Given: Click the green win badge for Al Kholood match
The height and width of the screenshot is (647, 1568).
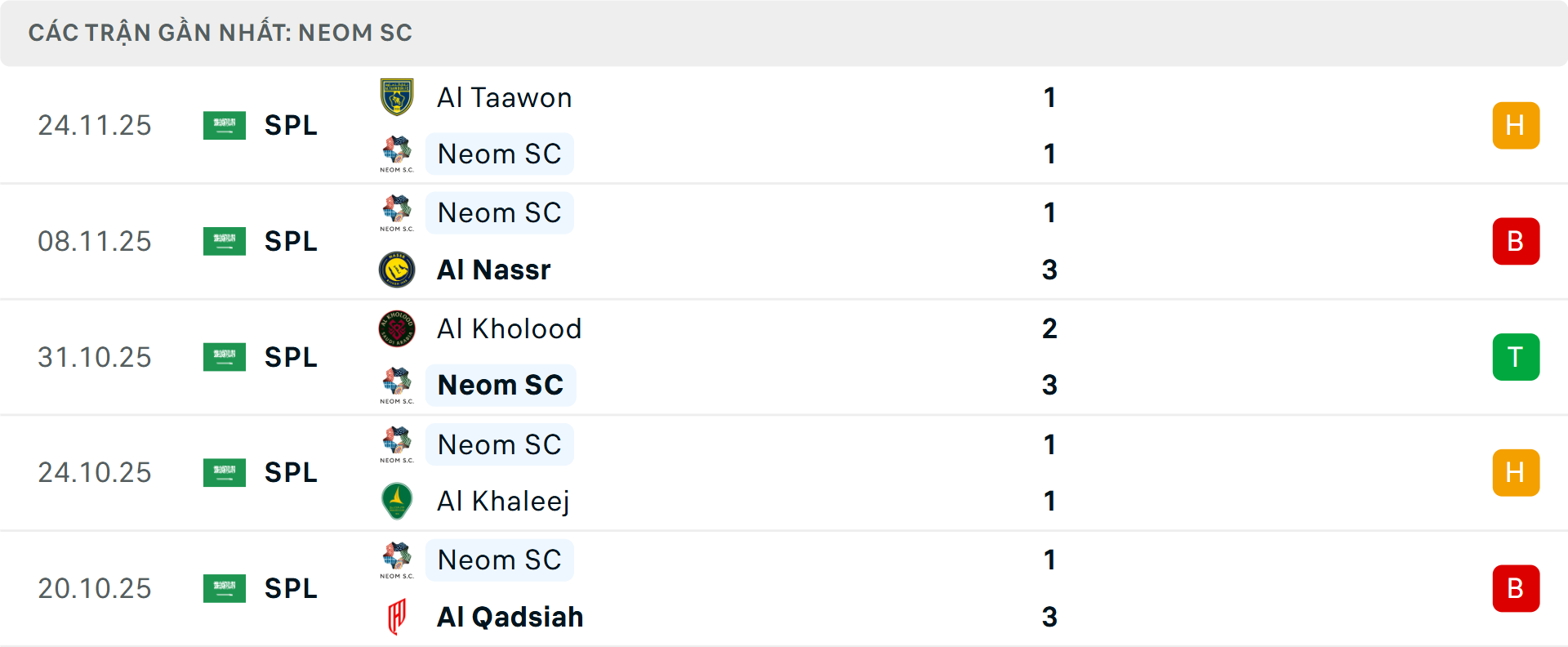Looking at the screenshot, I should pyautogui.click(x=1516, y=357).
